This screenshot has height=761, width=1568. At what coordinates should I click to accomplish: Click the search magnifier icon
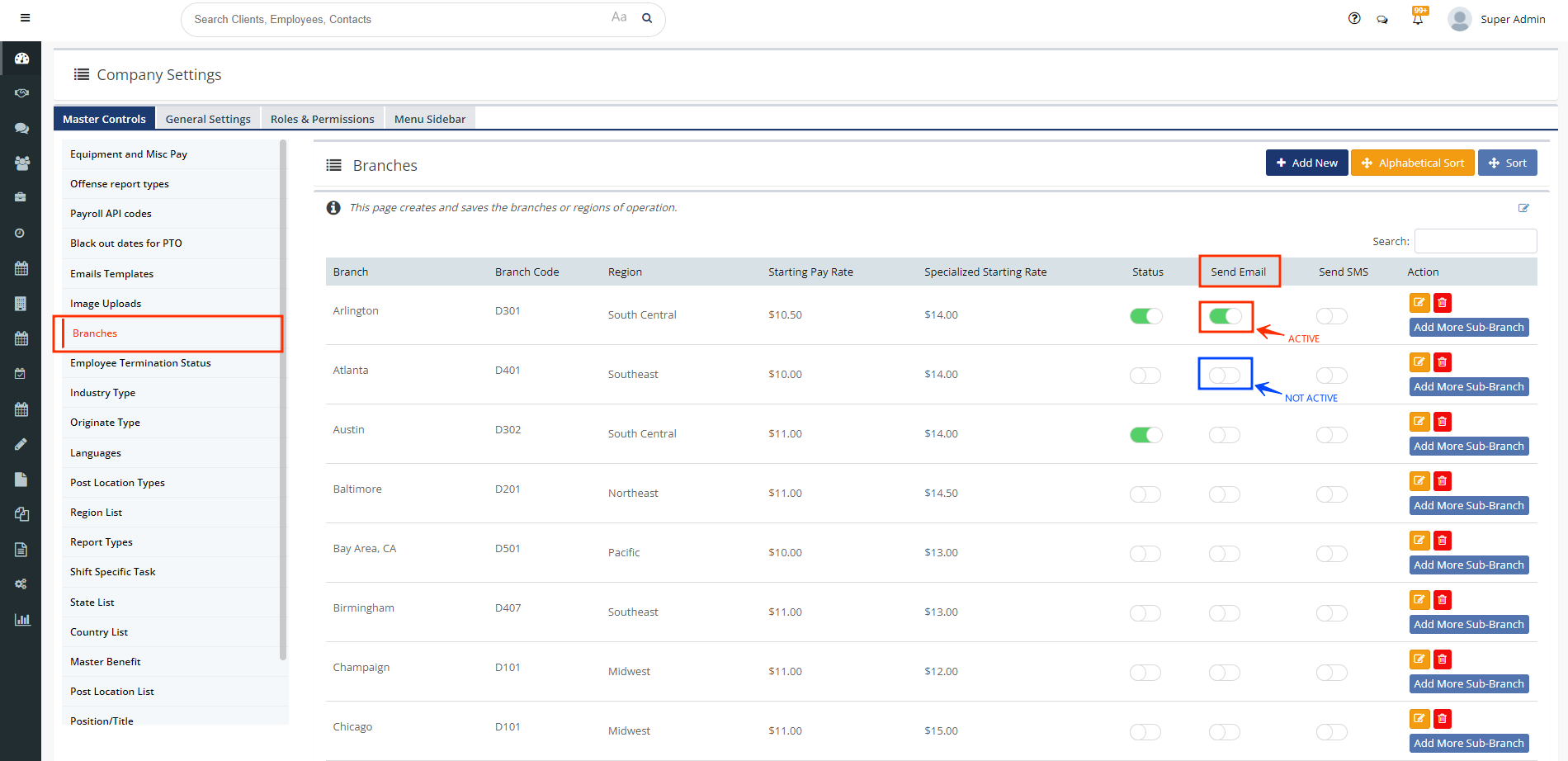point(647,18)
